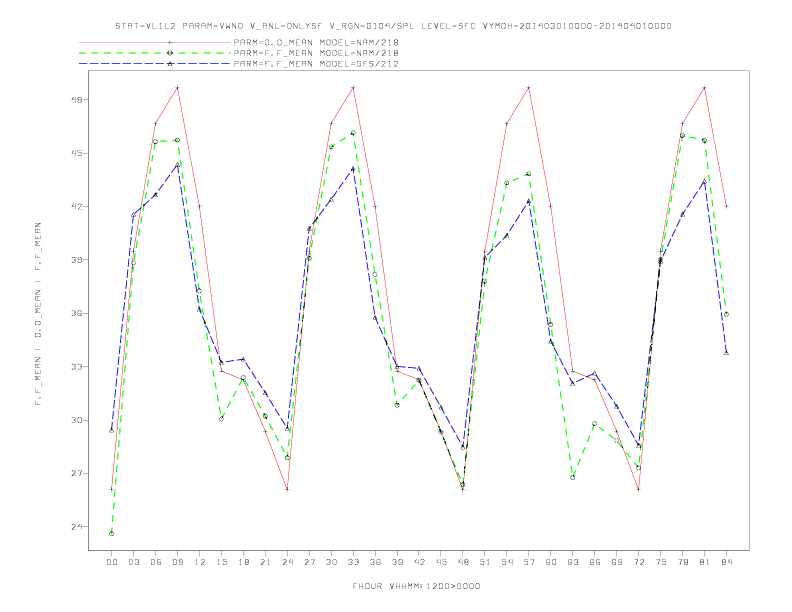Click the y-axis tick label 24
The height and width of the screenshot is (612, 792).
pos(77,527)
